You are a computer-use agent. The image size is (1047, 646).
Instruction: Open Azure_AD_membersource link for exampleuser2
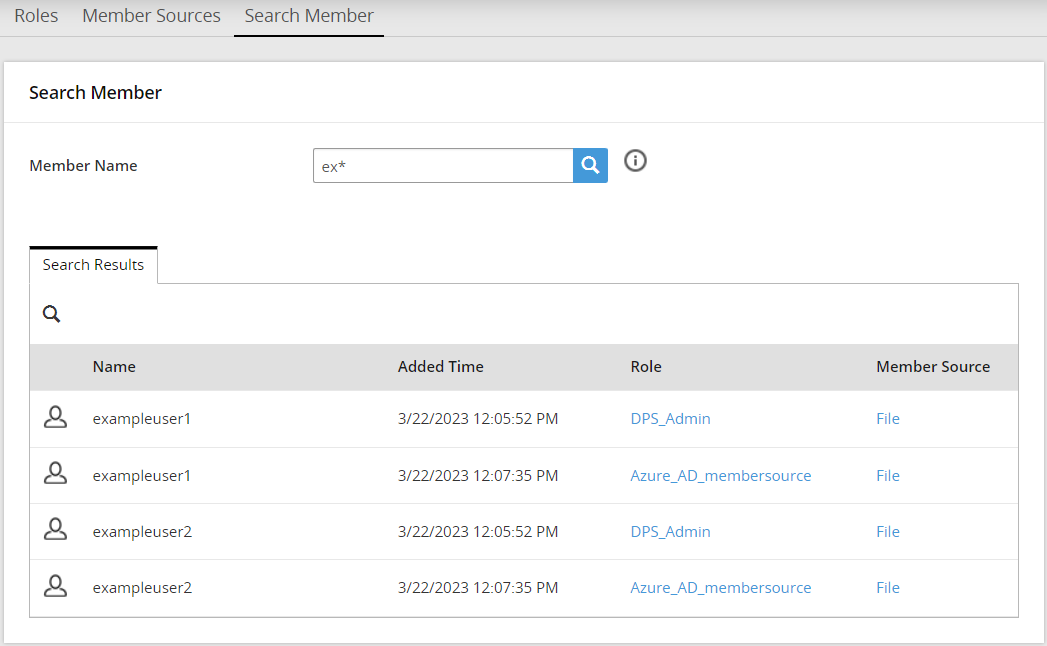point(720,588)
